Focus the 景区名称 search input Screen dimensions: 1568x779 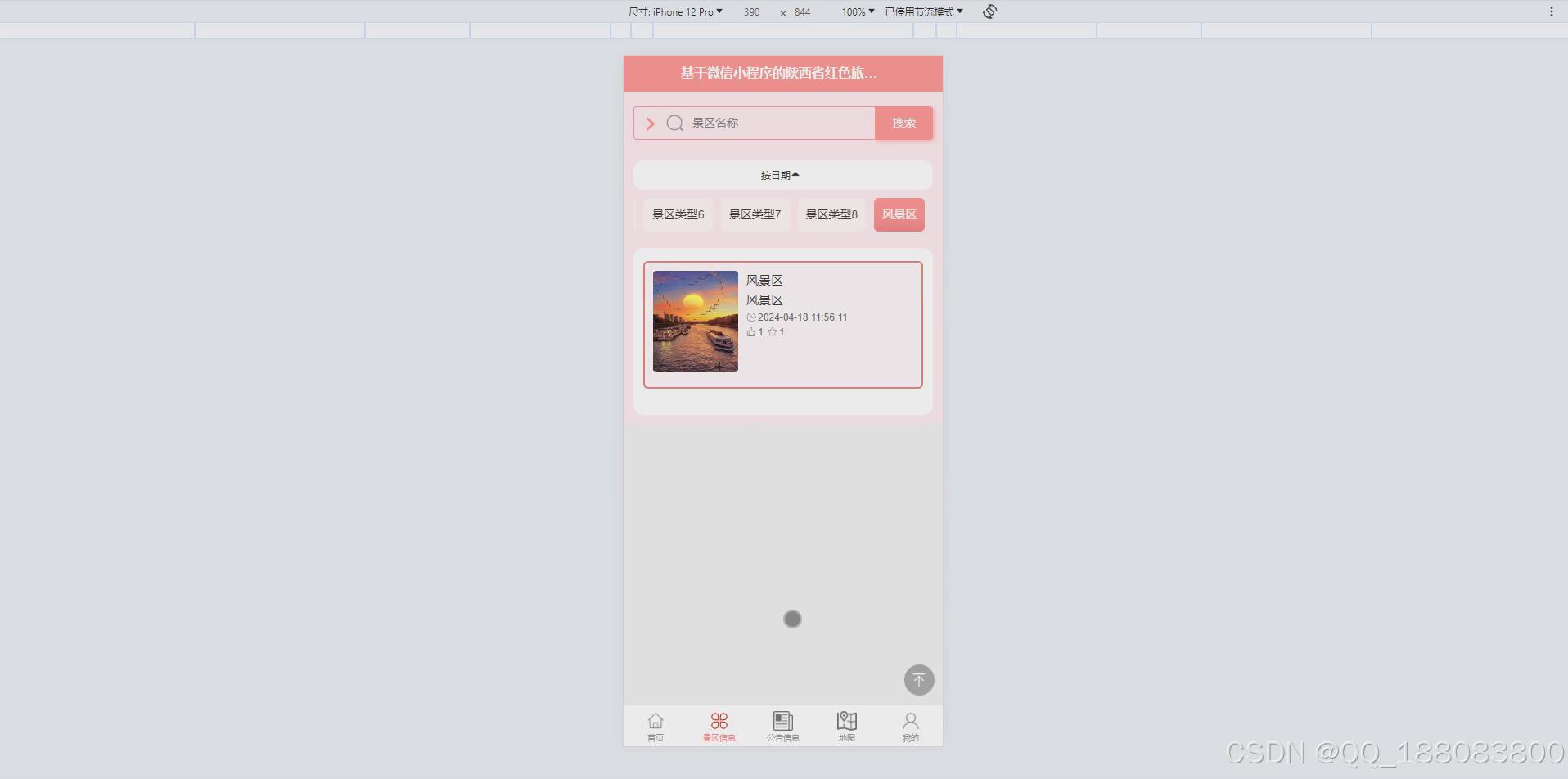click(782, 123)
